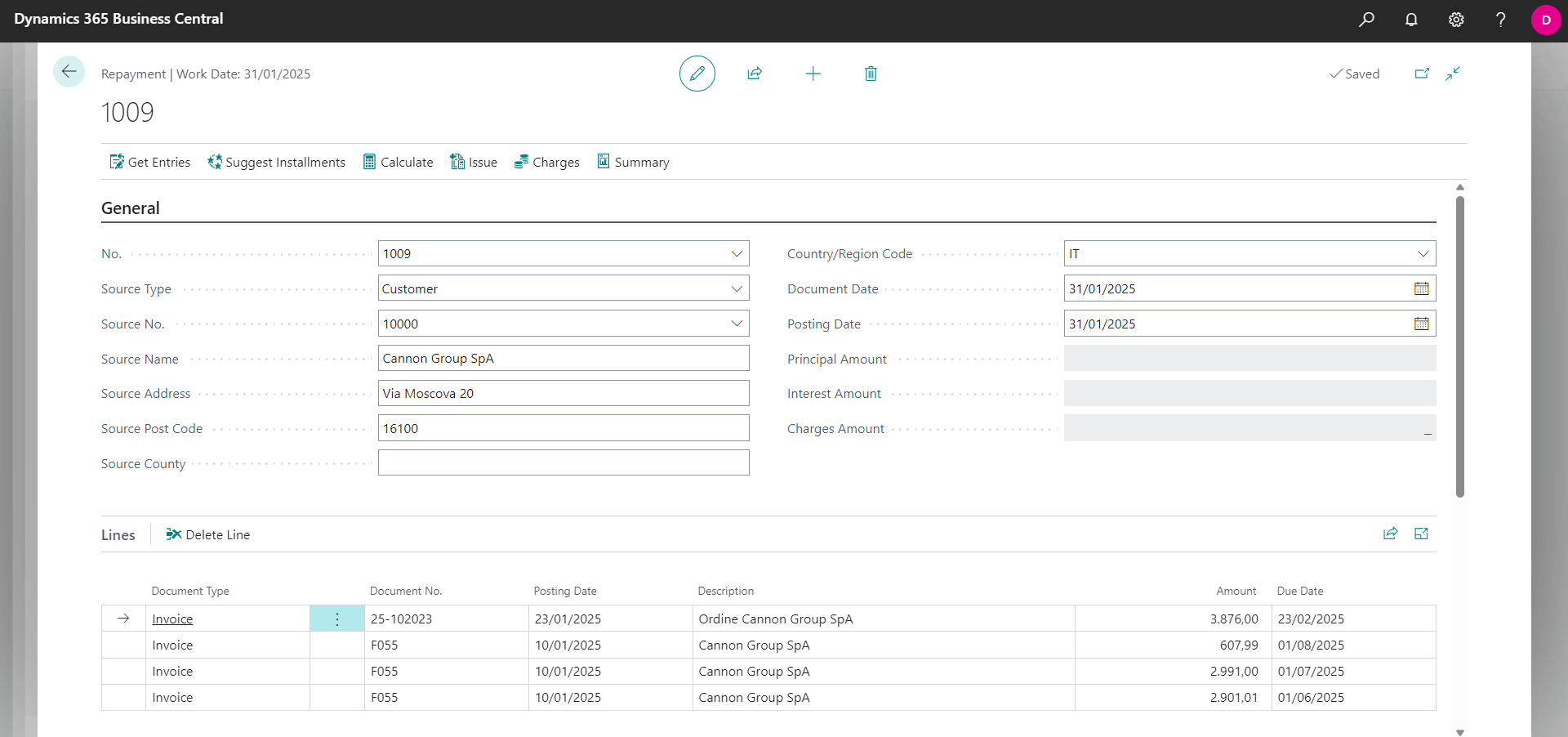Click the Issue action
The height and width of the screenshot is (737, 1568).
(474, 162)
